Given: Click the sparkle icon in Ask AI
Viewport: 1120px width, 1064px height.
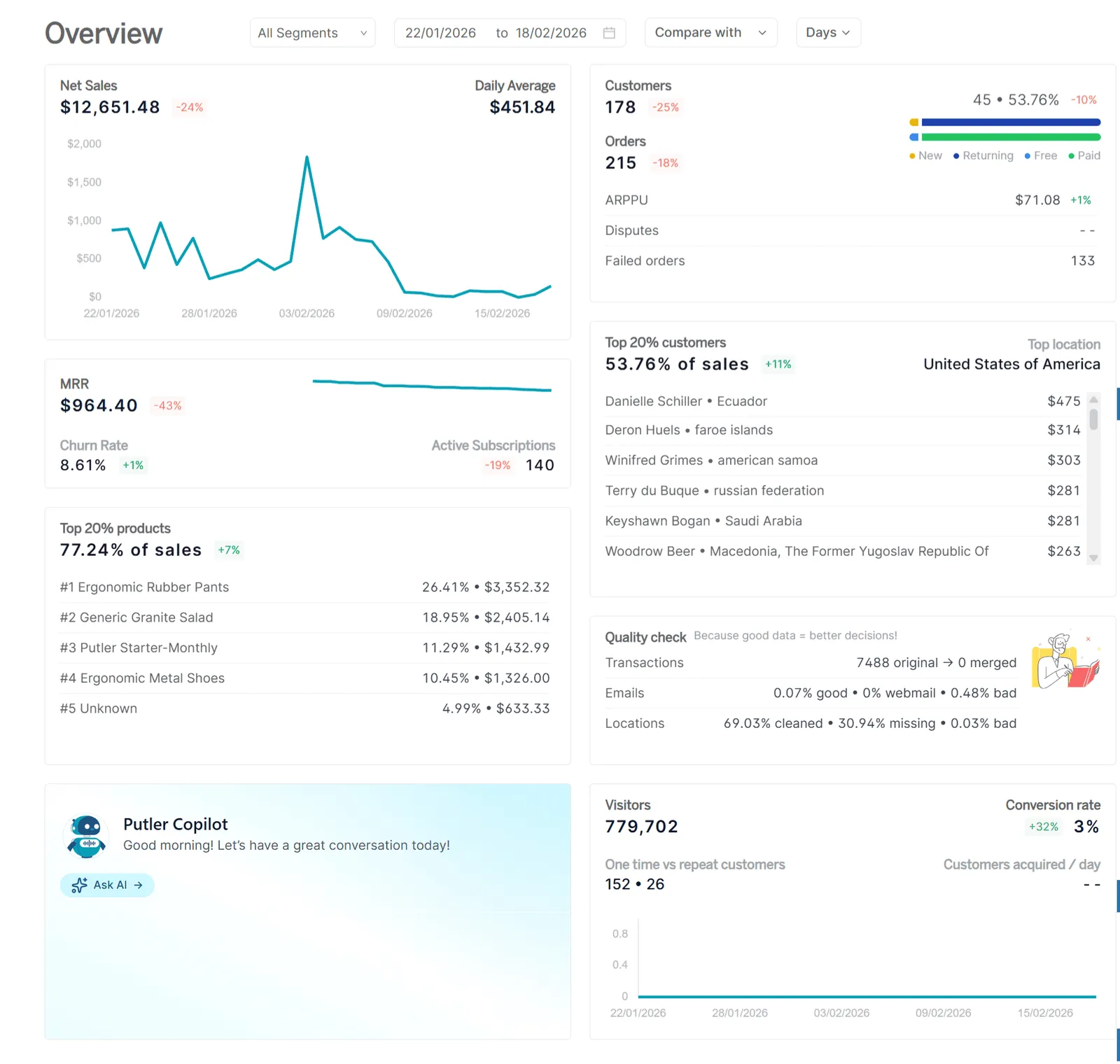Looking at the screenshot, I should 80,885.
